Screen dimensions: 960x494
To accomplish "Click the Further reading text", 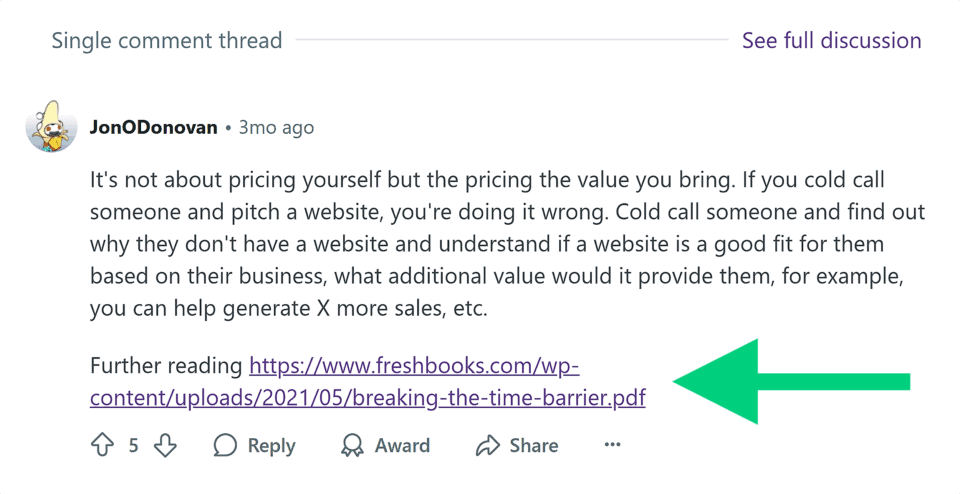I will [x=166, y=365].
